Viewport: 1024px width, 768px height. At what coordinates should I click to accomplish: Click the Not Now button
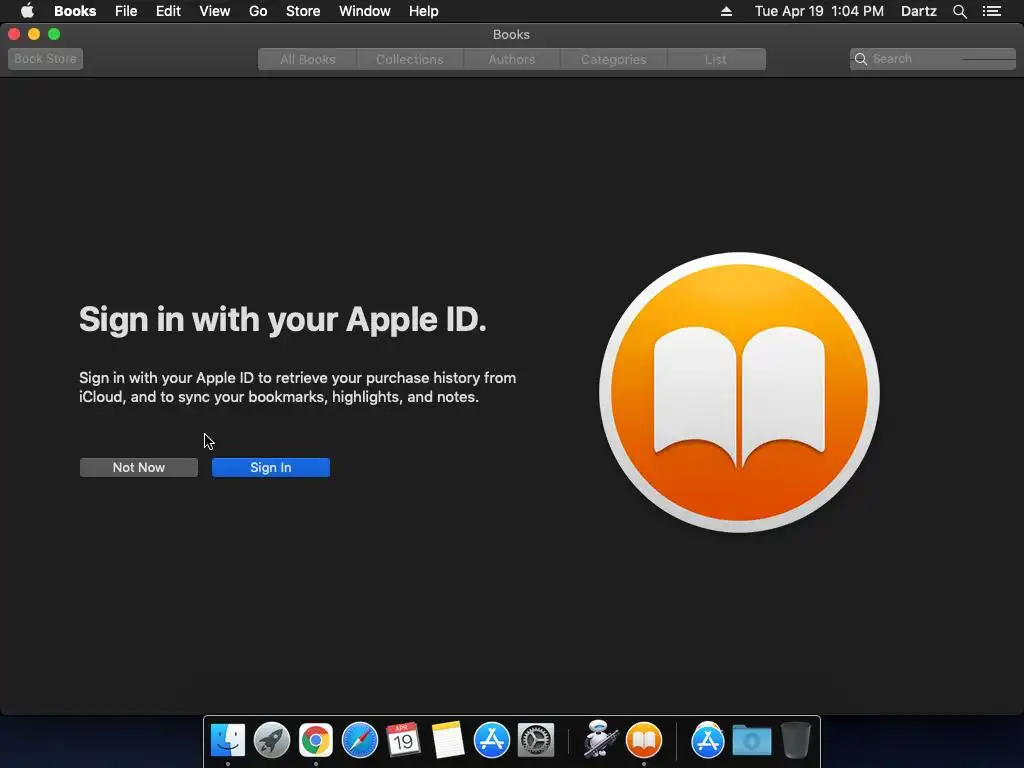(138, 468)
